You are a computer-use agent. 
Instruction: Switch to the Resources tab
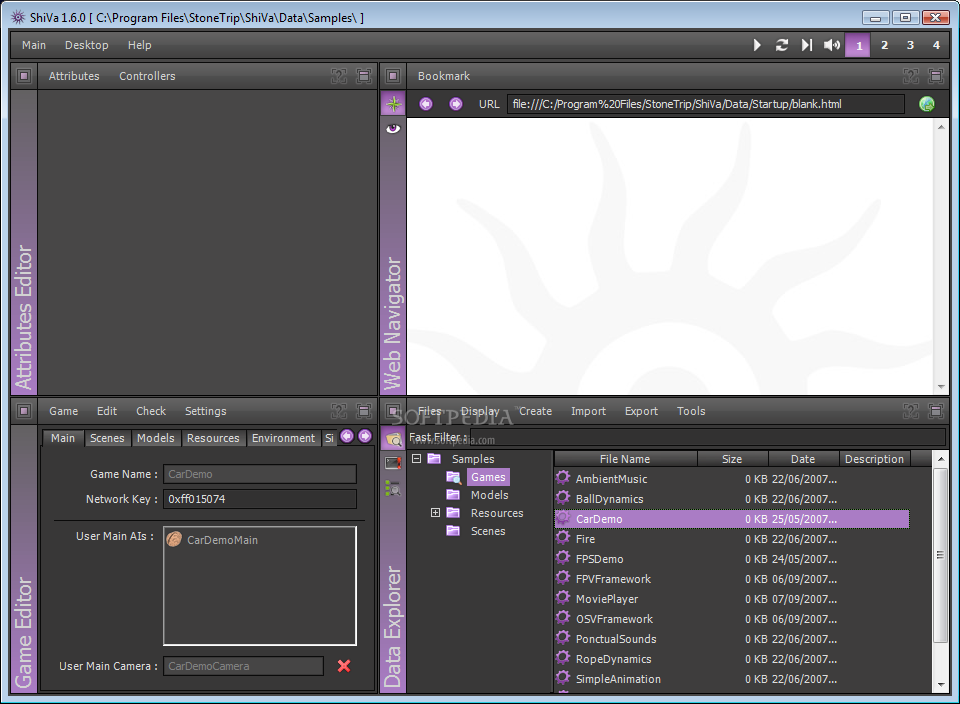[x=213, y=438]
